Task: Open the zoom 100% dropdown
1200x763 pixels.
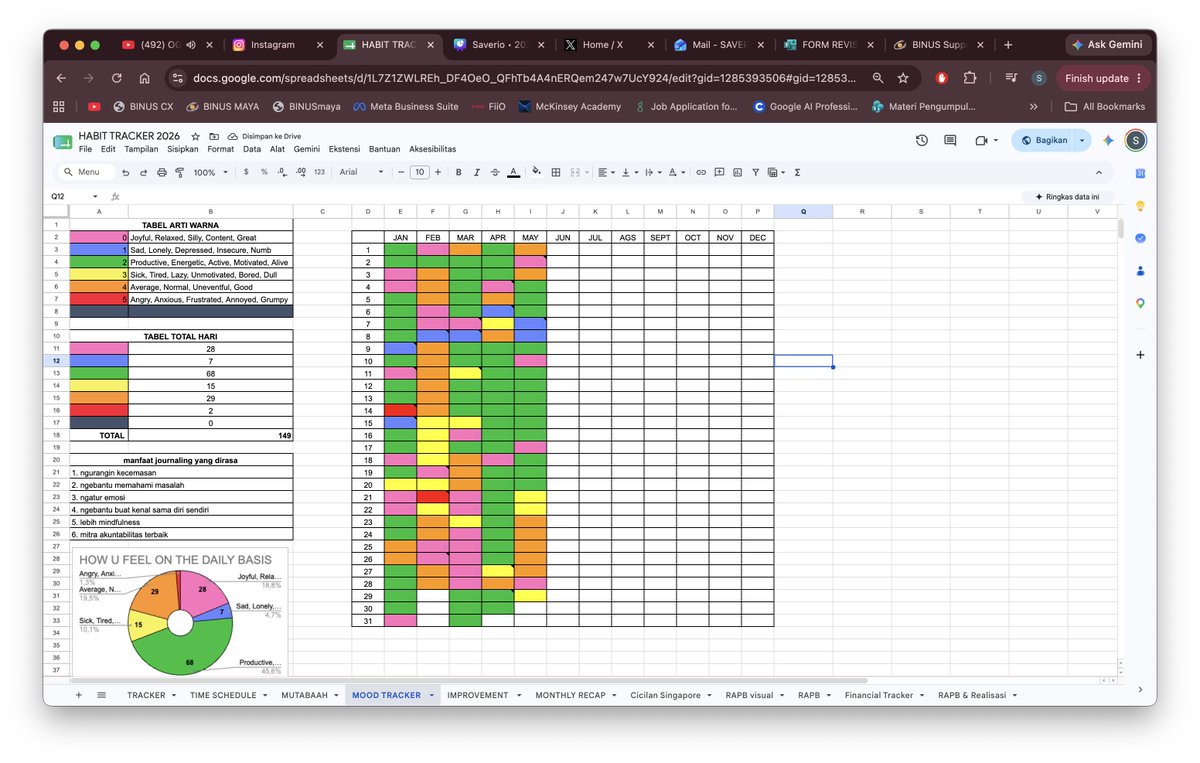Action: click(209, 172)
